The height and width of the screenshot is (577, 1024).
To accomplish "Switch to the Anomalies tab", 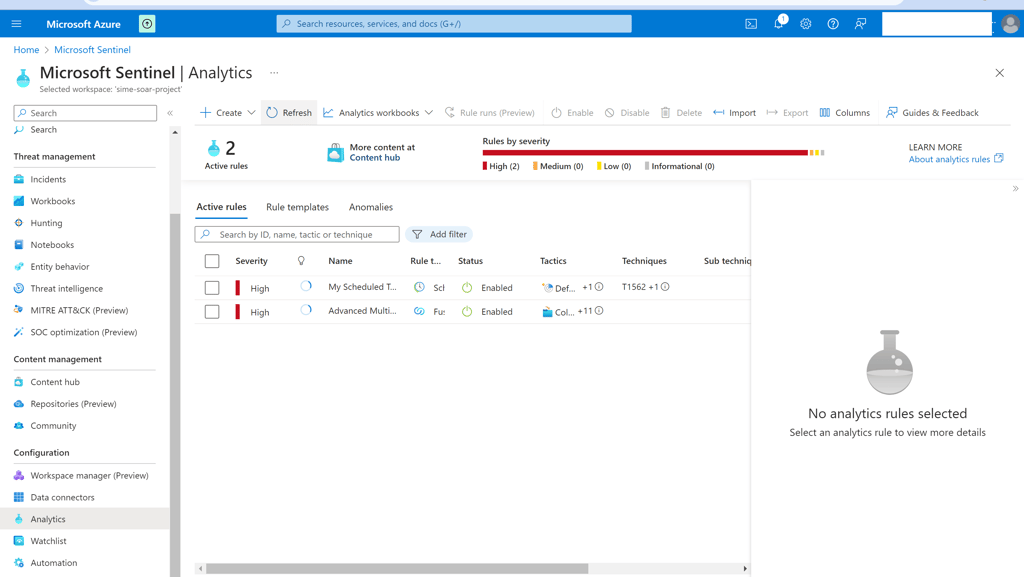I will coord(371,207).
